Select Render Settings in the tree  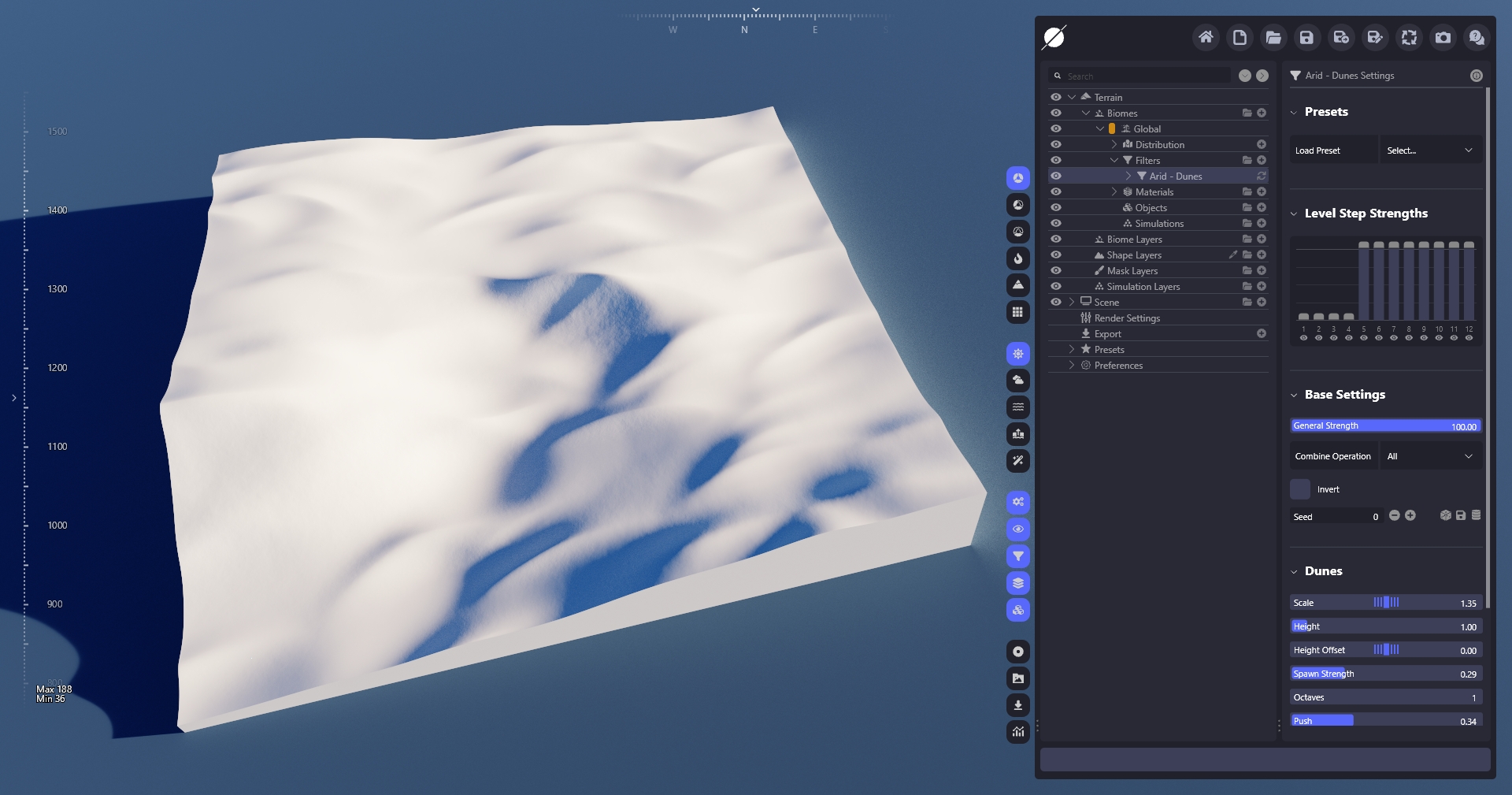[1127, 318]
